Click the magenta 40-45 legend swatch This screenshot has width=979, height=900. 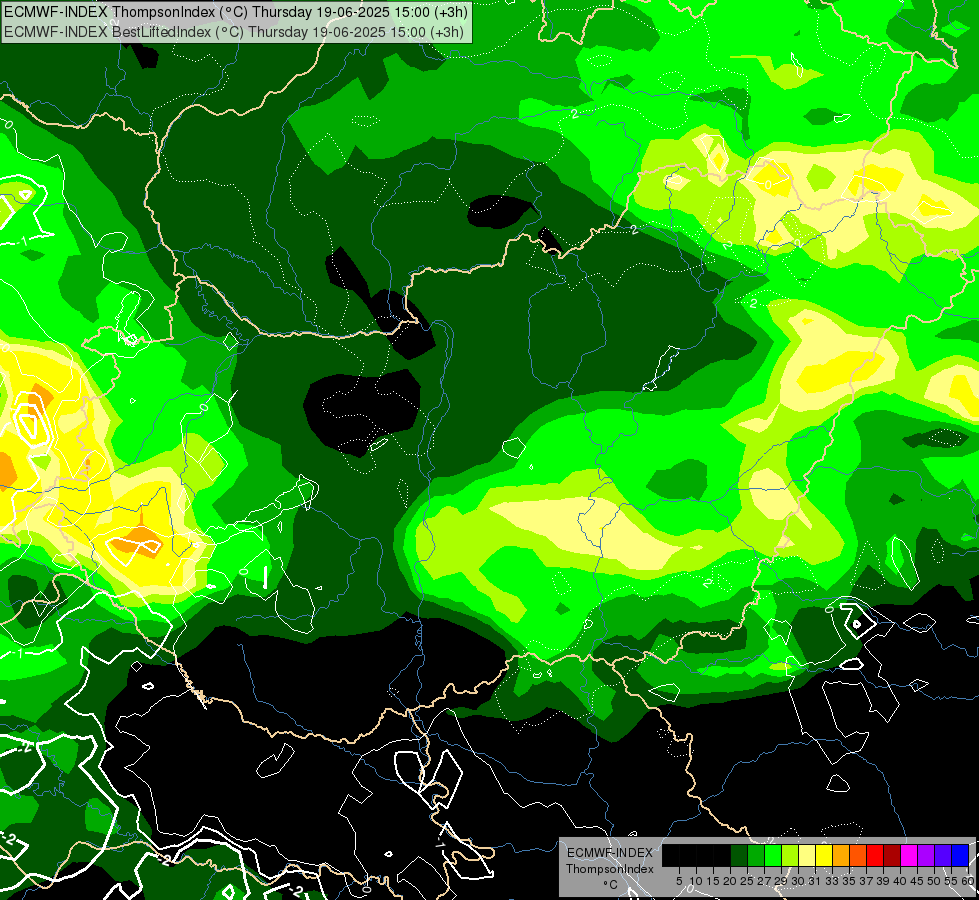[909, 855]
